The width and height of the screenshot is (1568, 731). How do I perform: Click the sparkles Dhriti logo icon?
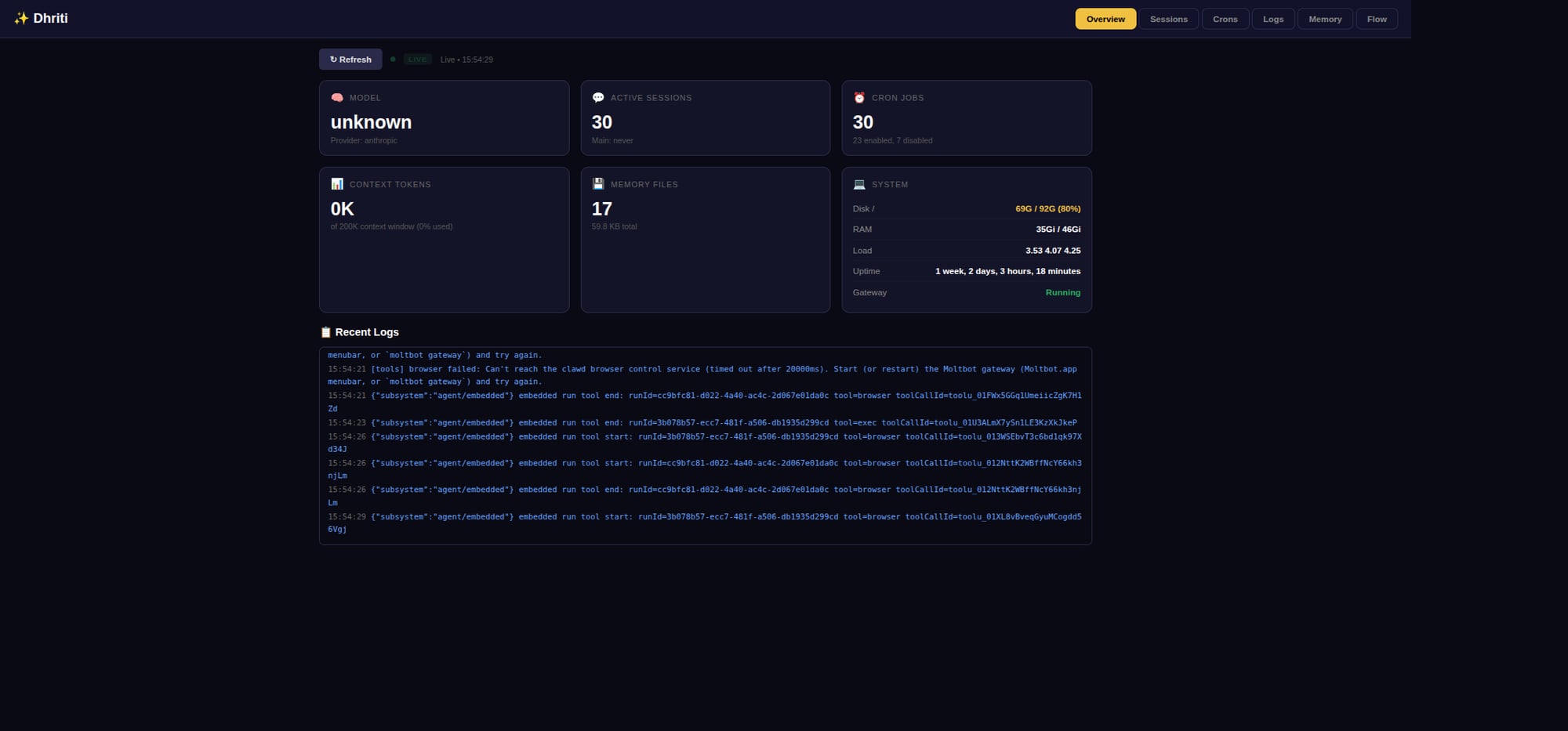pyautogui.click(x=21, y=18)
